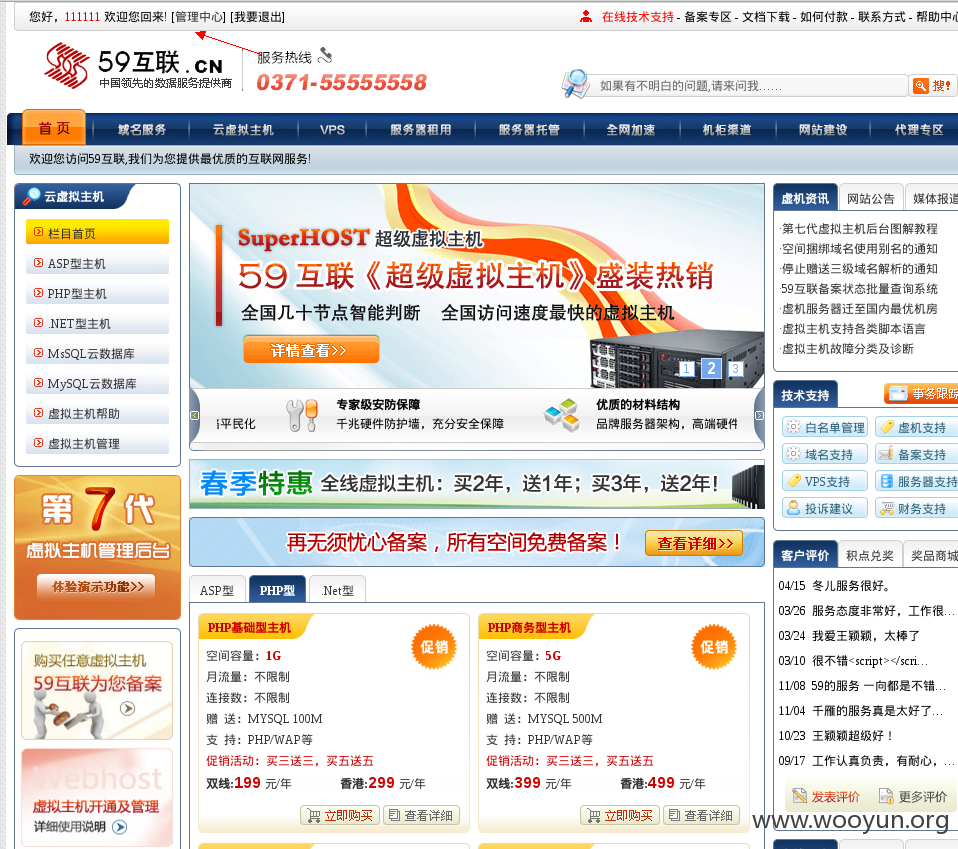Open 备案专区 top link
The width and height of the screenshot is (958, 849).
click(x=708, y=17)
